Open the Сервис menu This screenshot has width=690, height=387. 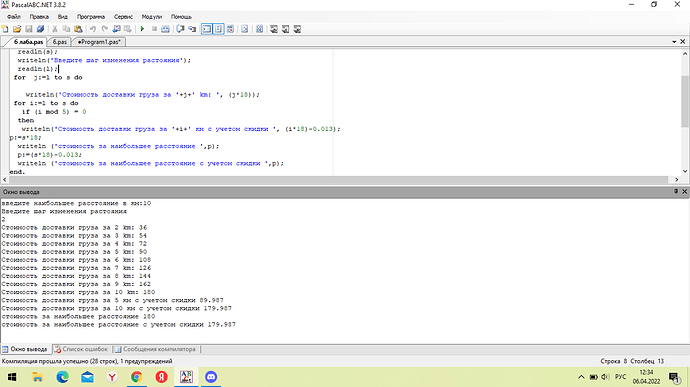click(x=123, y=17)
